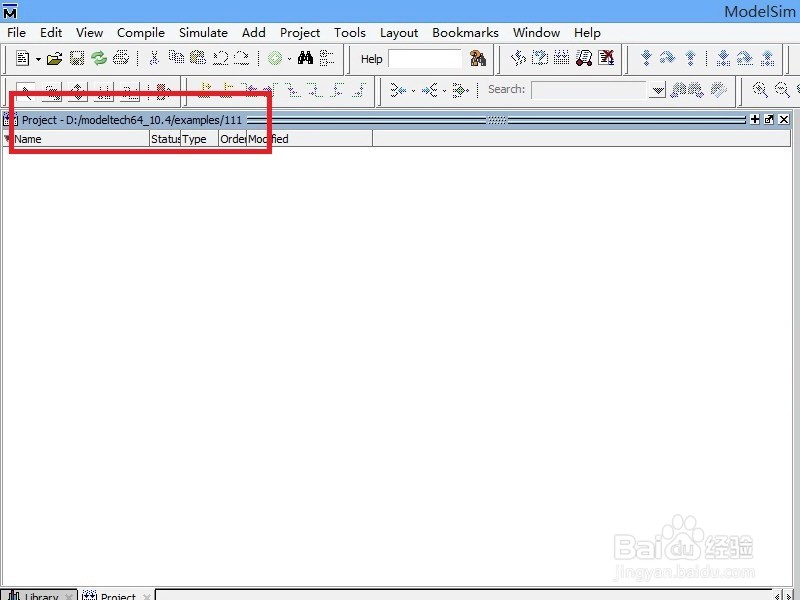The height and width of the screenshot is (600, 800).
Task: Open the File menu
Action: (16, 33)
